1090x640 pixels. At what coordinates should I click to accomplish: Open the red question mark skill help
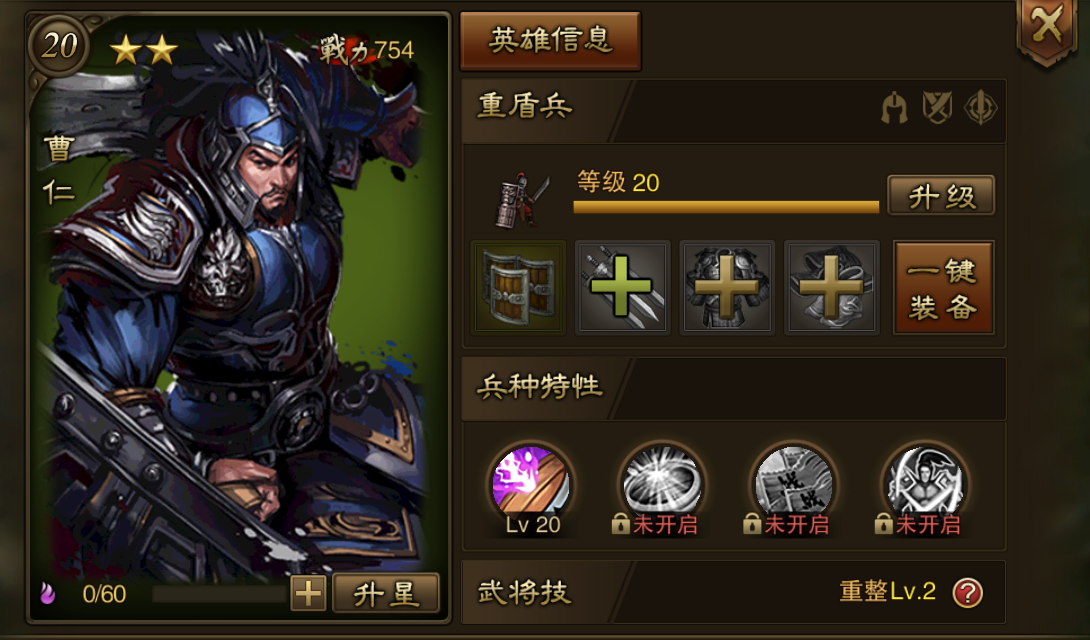tap(968, 593)
